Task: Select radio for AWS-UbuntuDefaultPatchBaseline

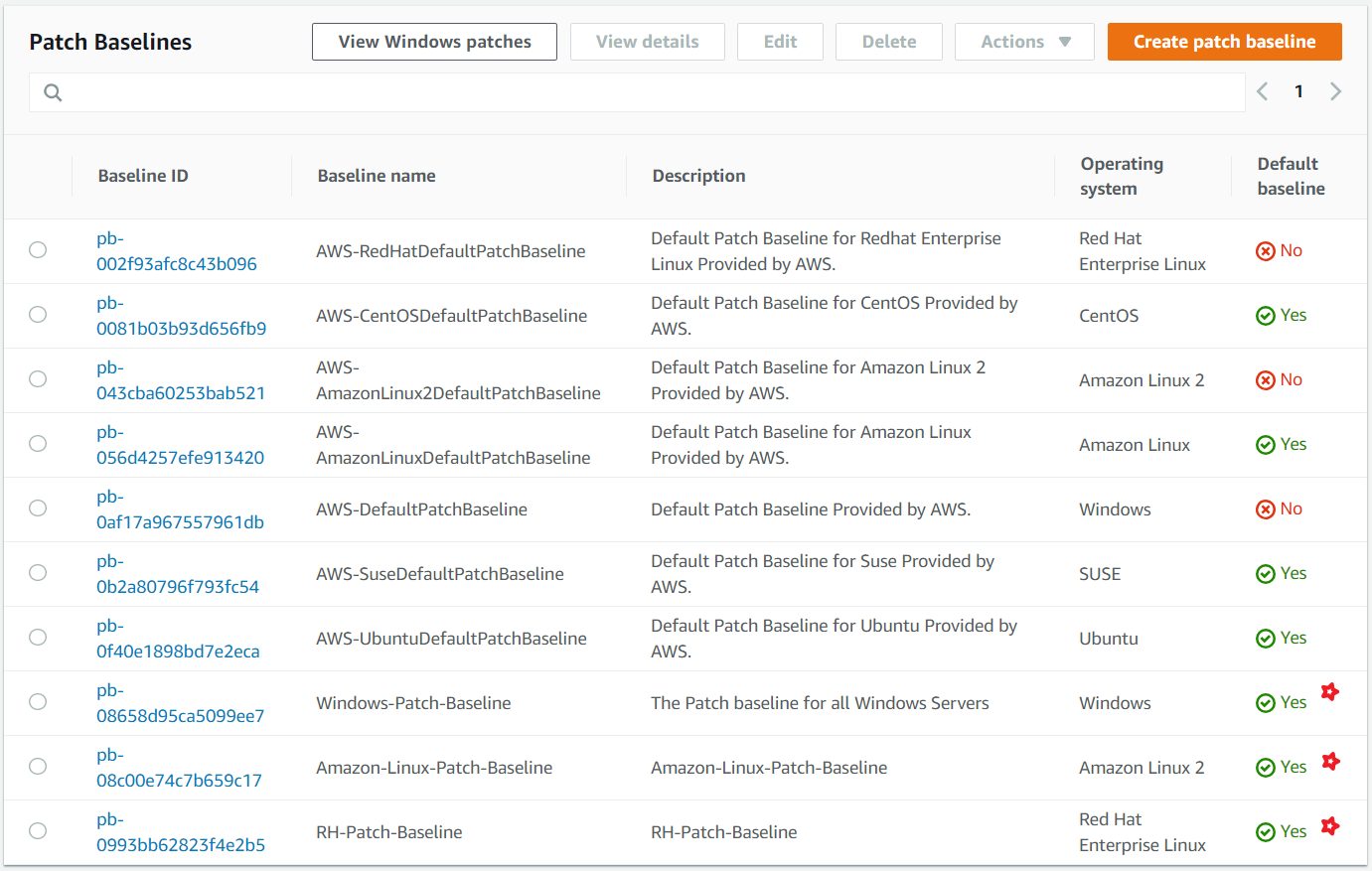Action: (38, 638)
